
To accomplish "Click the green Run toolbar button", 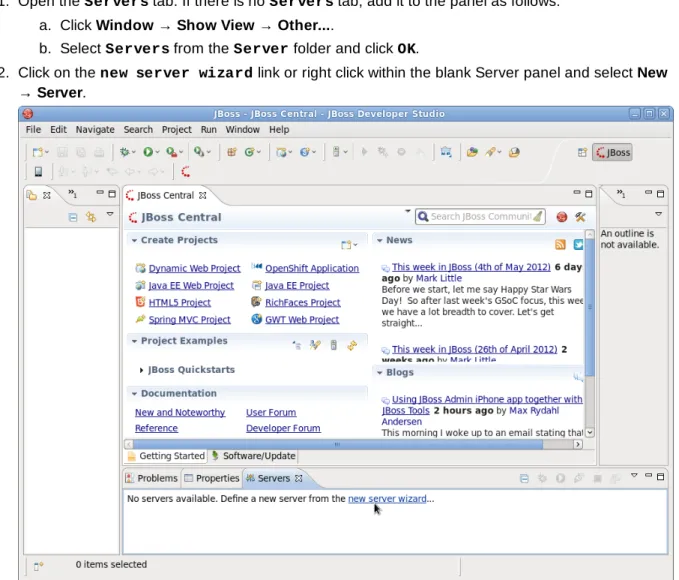I will click(x=148, y=152).
